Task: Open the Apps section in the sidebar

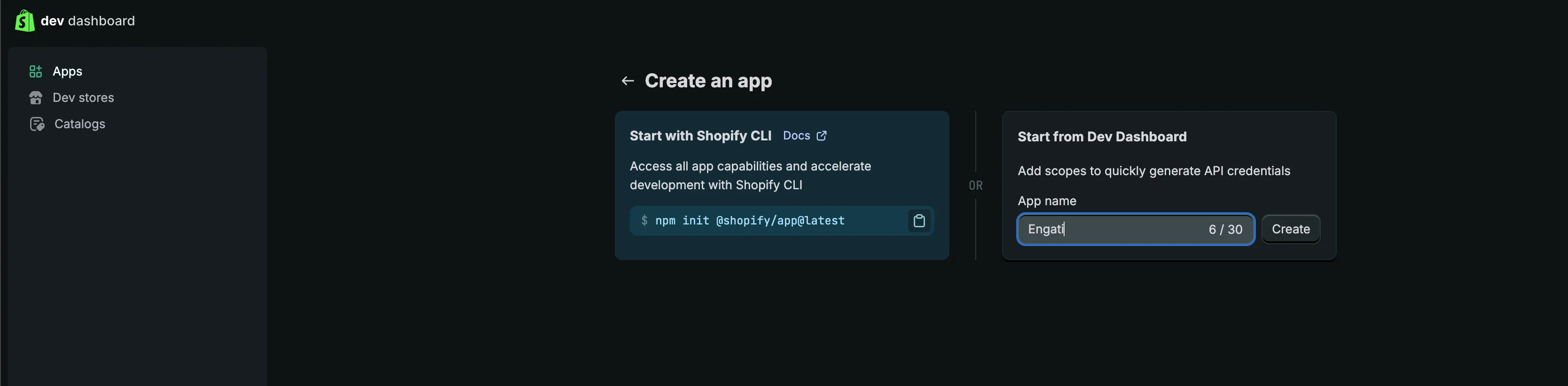Action: [68, 71]
